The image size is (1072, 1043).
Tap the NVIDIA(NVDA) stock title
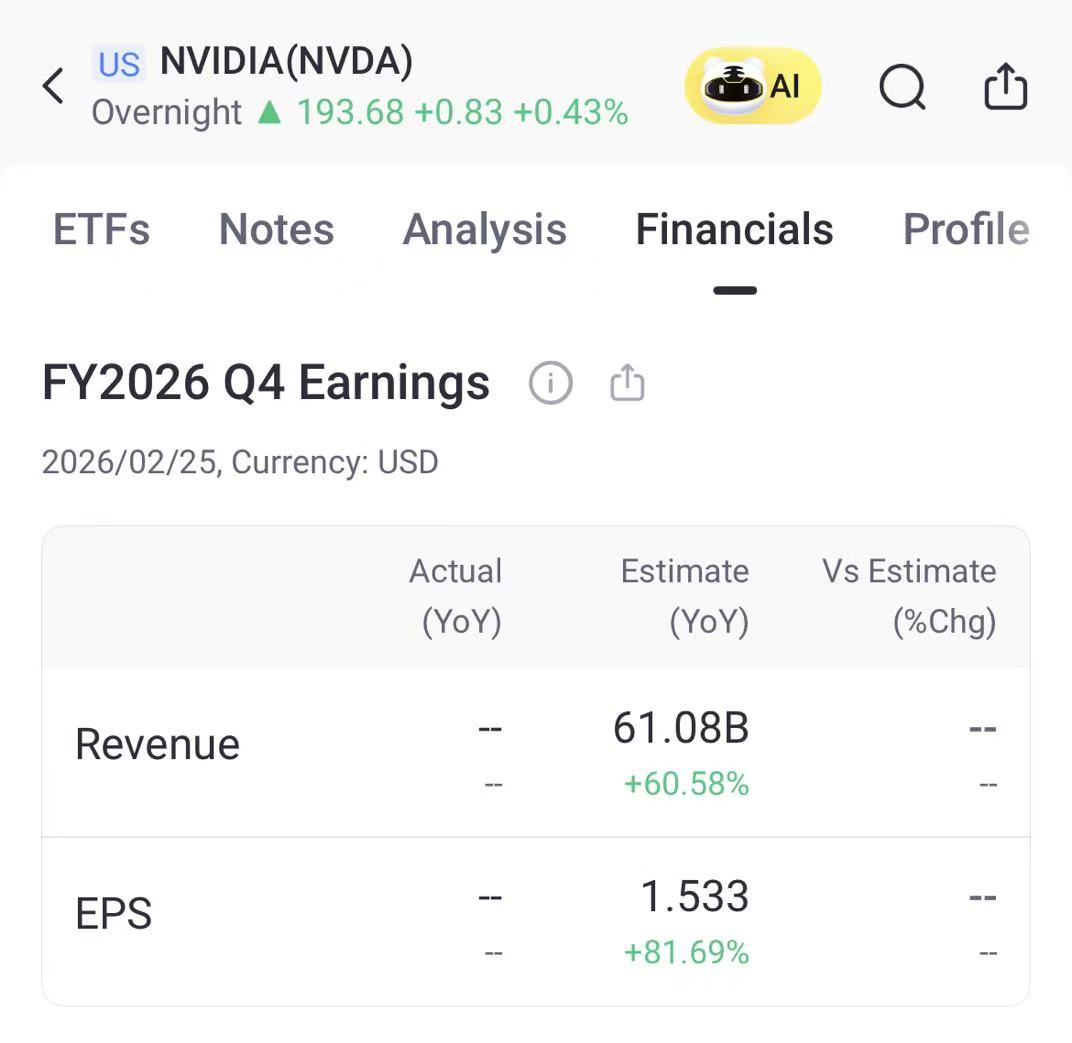coord(286,61)
